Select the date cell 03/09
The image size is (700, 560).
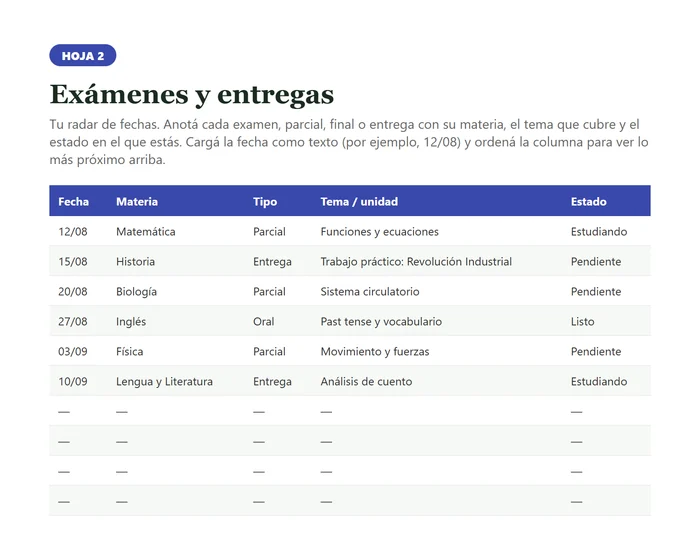pyautogui.click(x=73, y=351)
